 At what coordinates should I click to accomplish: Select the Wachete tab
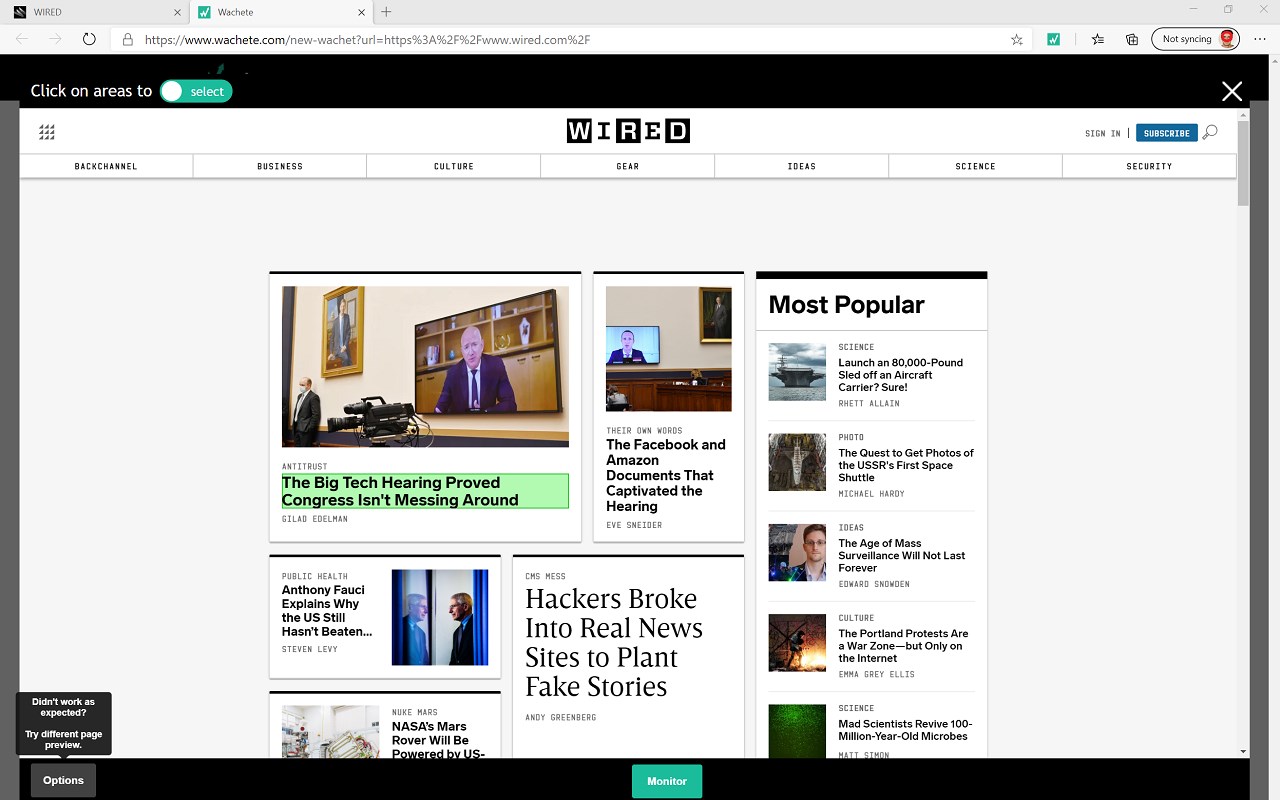(281, 12)
